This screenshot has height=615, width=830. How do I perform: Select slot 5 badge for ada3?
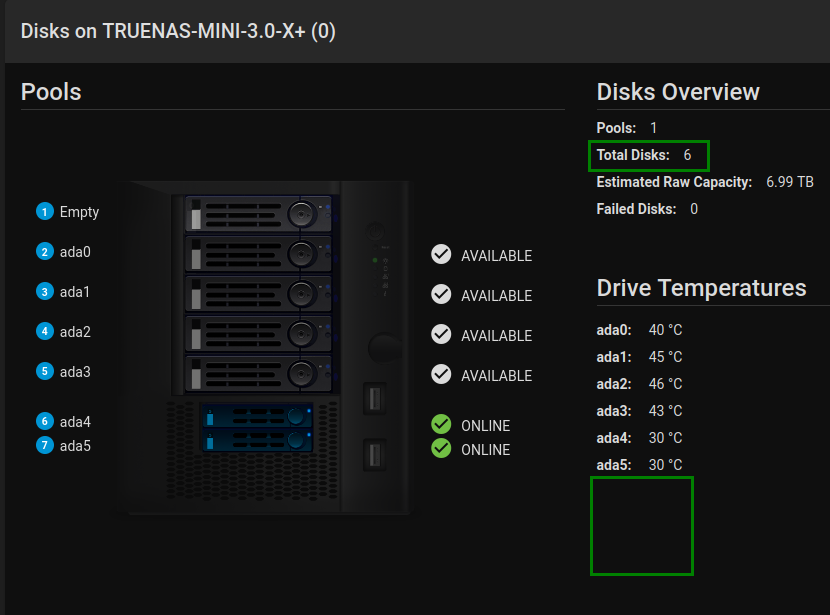click(45, 372)
